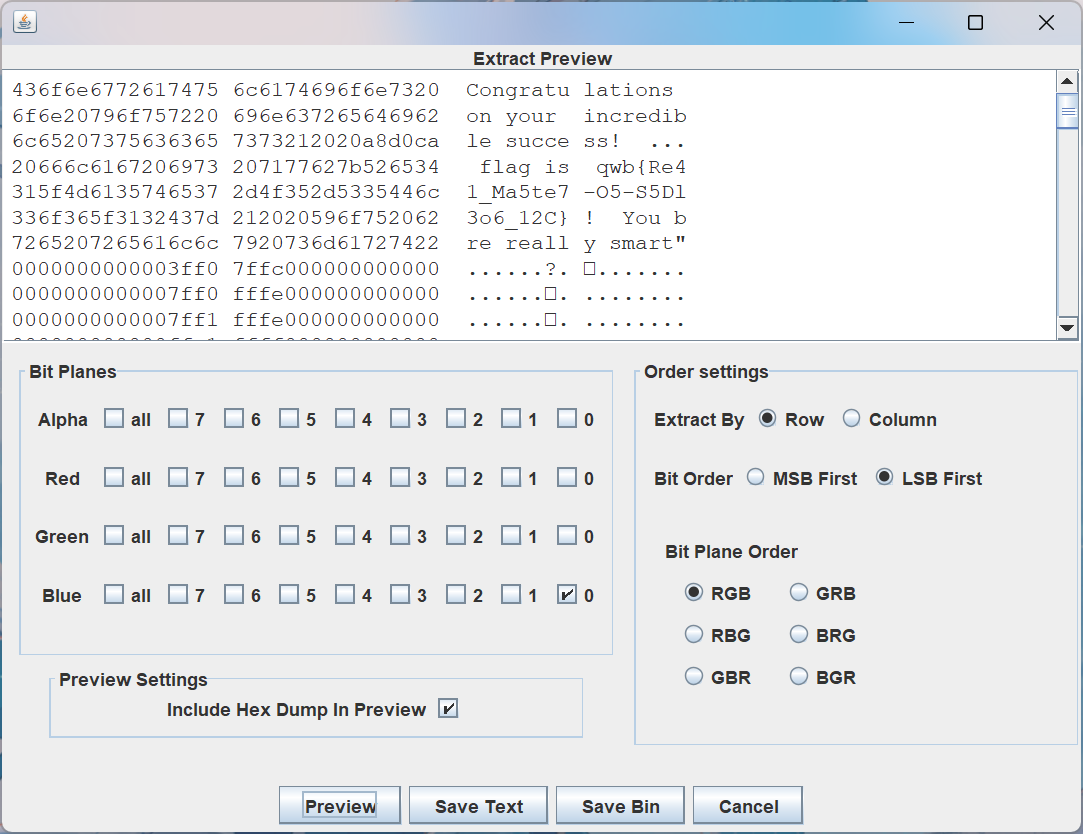Image resolution: width=1083 pixels, height=834 pixels.
Task: Enable Green bit plane 7 checkbox
Action: tap(178, 537)
